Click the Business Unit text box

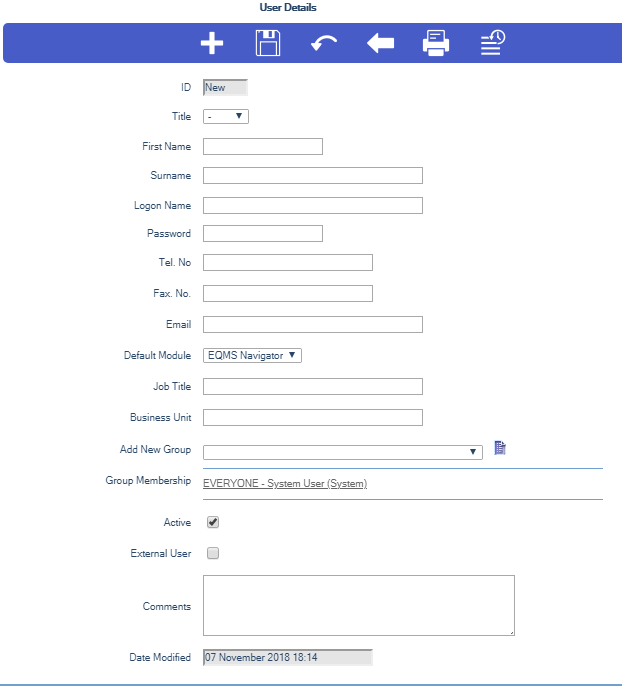(313, 417)
